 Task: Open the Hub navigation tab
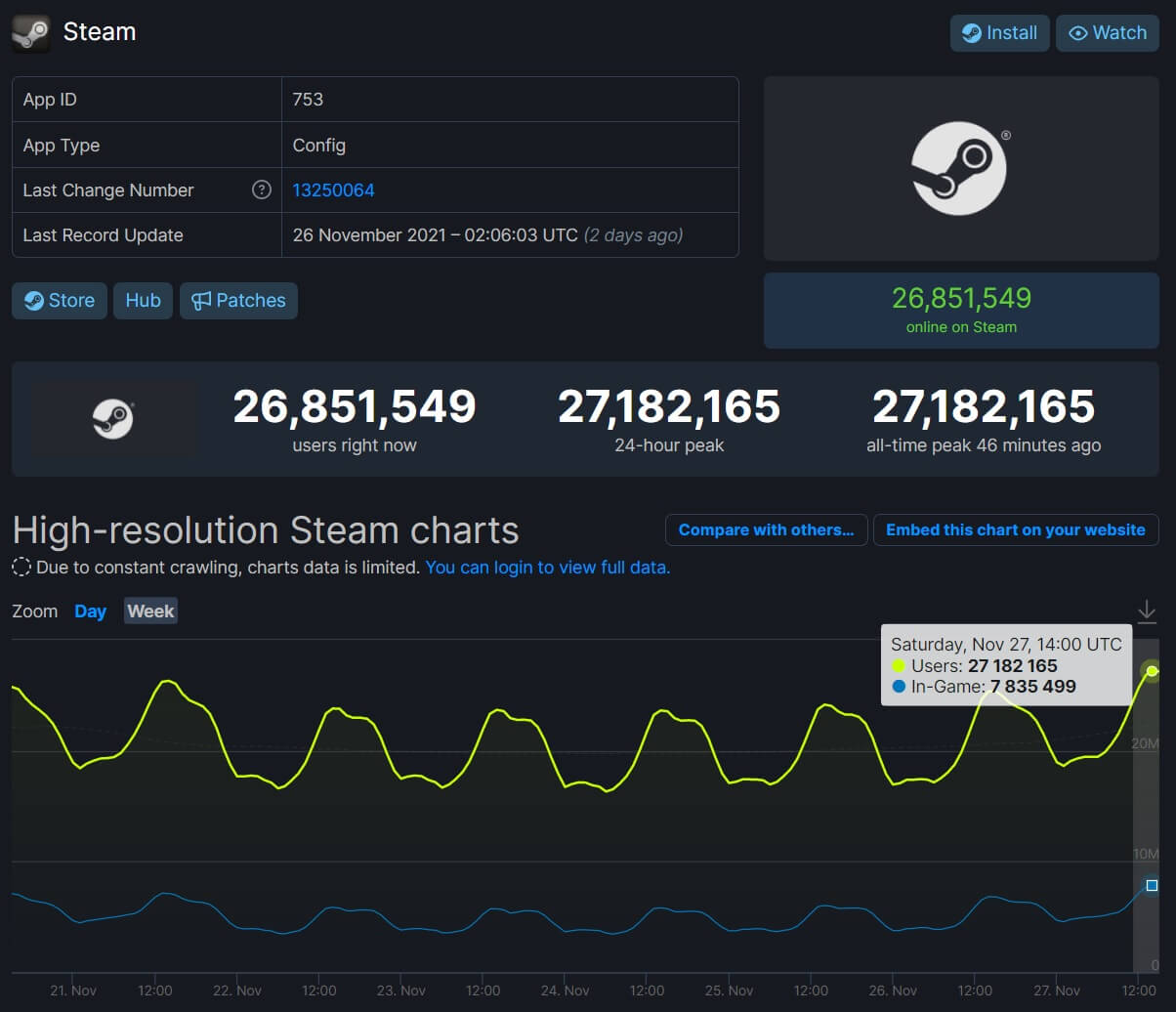pyautogui.click(x=143, y=300)
